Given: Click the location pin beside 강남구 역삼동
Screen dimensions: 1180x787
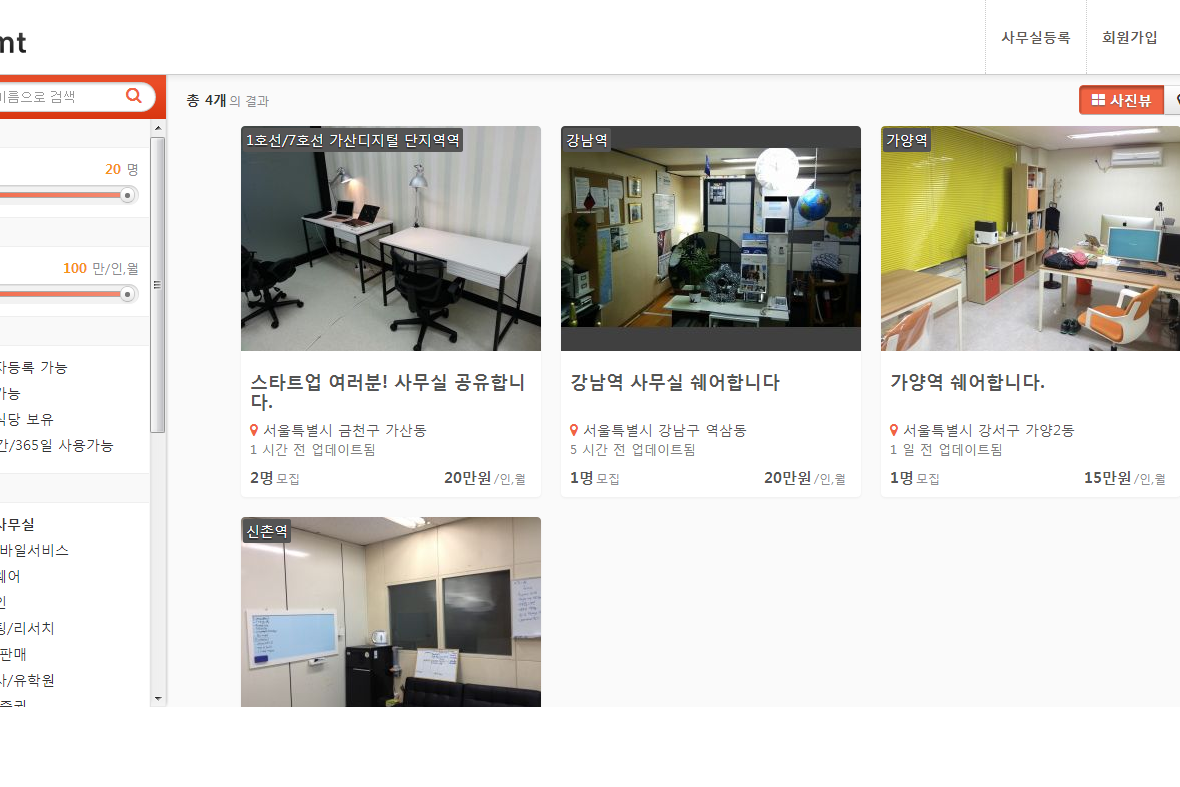Looking at the screenshot, I should [x=574, y=430].
